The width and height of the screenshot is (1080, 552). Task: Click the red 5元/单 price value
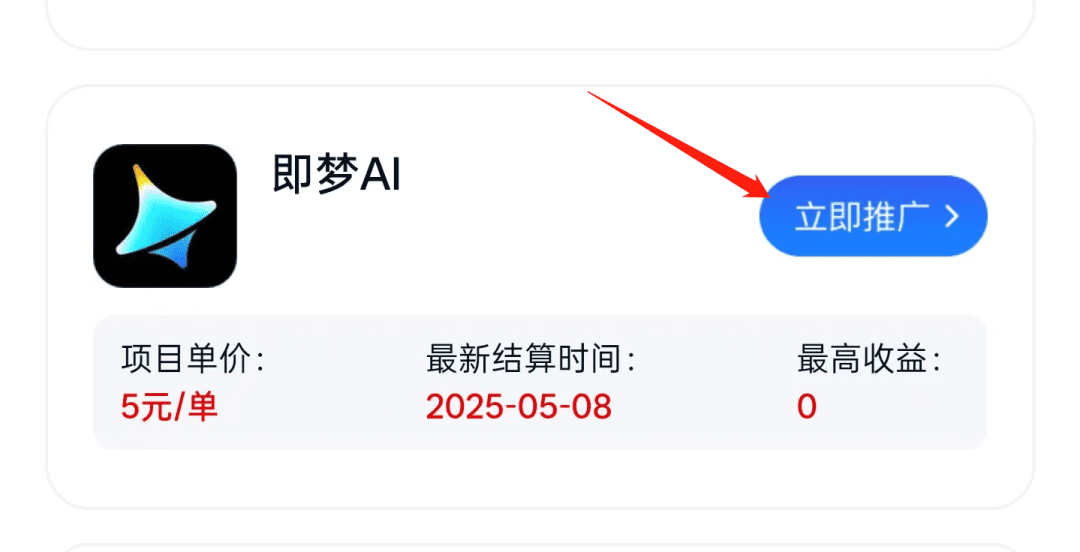click(x=169, y=406)
